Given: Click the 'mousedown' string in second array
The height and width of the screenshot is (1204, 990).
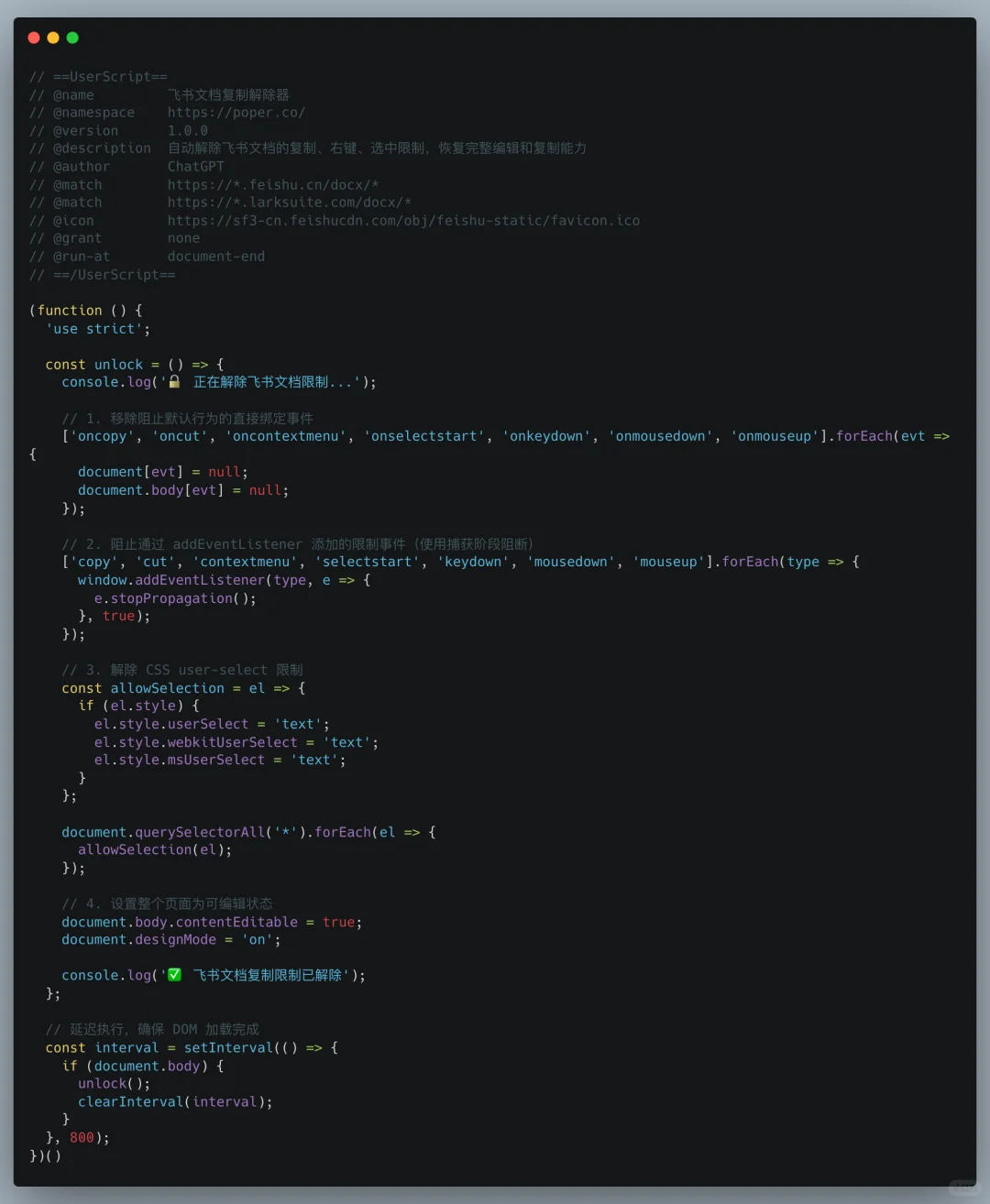Looking at the screenshot, I should [571, 562].
